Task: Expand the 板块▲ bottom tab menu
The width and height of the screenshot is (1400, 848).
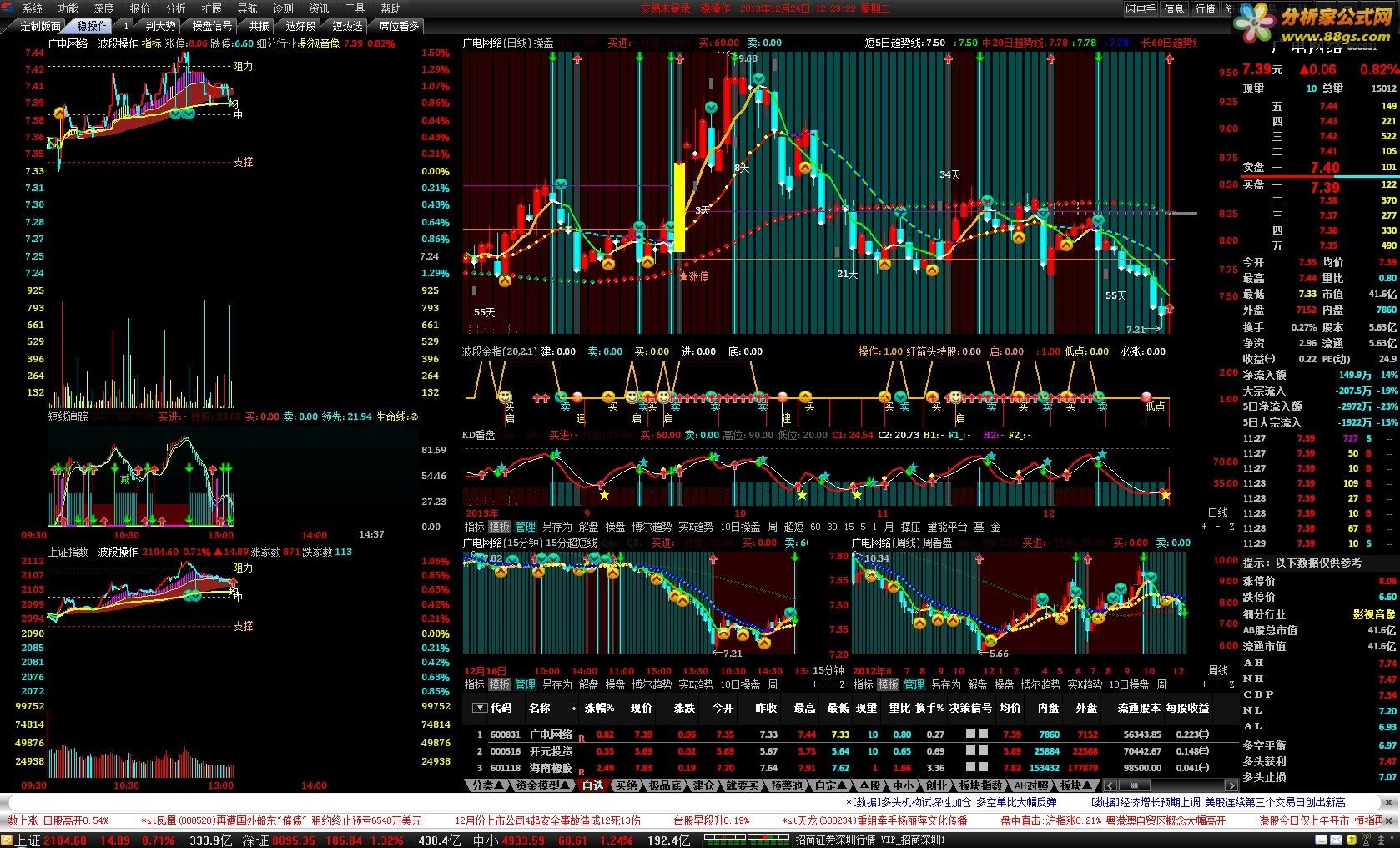Action: (x=1077, y=785)
